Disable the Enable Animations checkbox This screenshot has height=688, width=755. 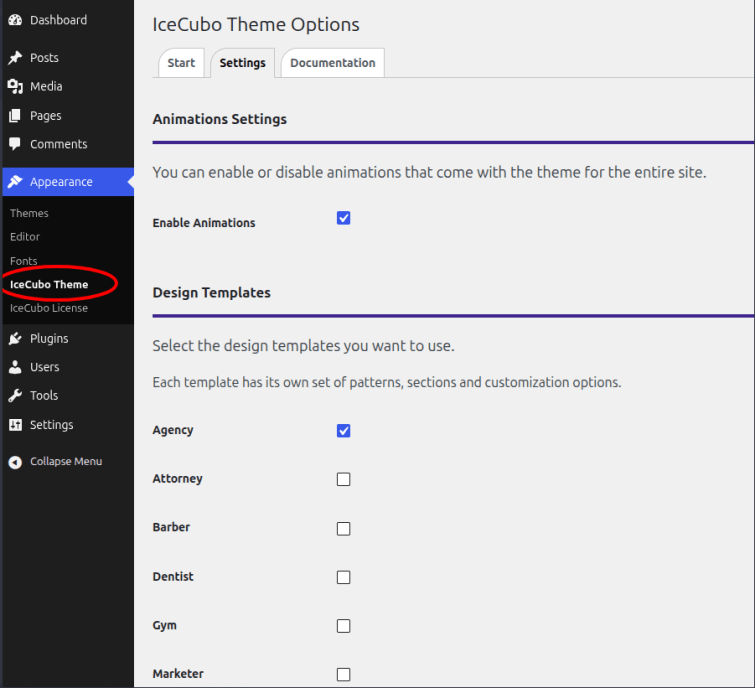point(343,218)
